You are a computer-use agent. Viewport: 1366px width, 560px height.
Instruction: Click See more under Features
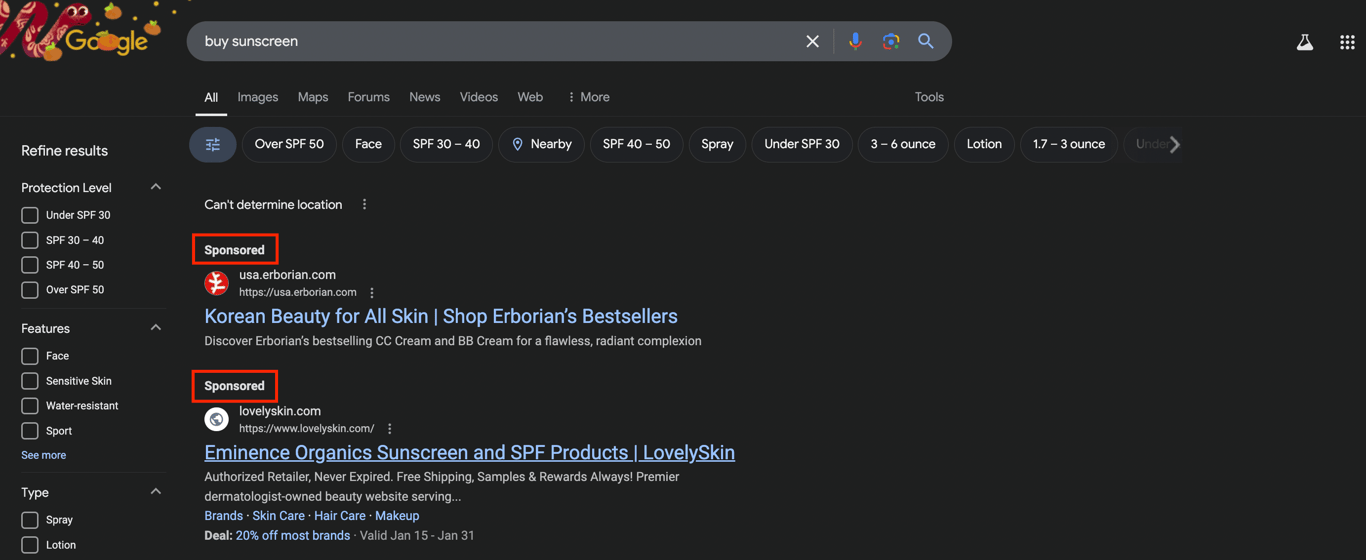(43, 455)
